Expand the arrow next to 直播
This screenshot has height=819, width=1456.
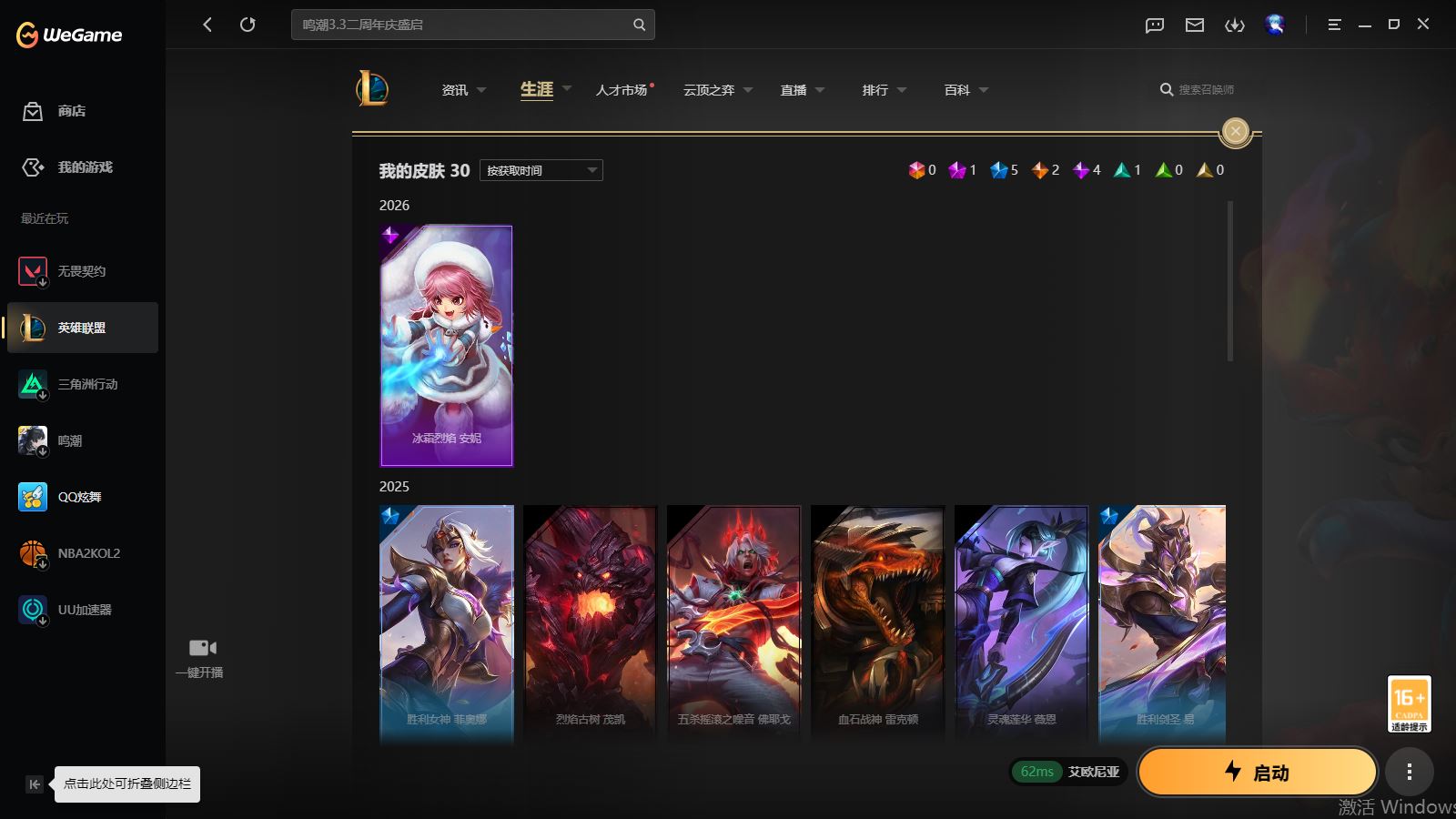click(820, 90)
